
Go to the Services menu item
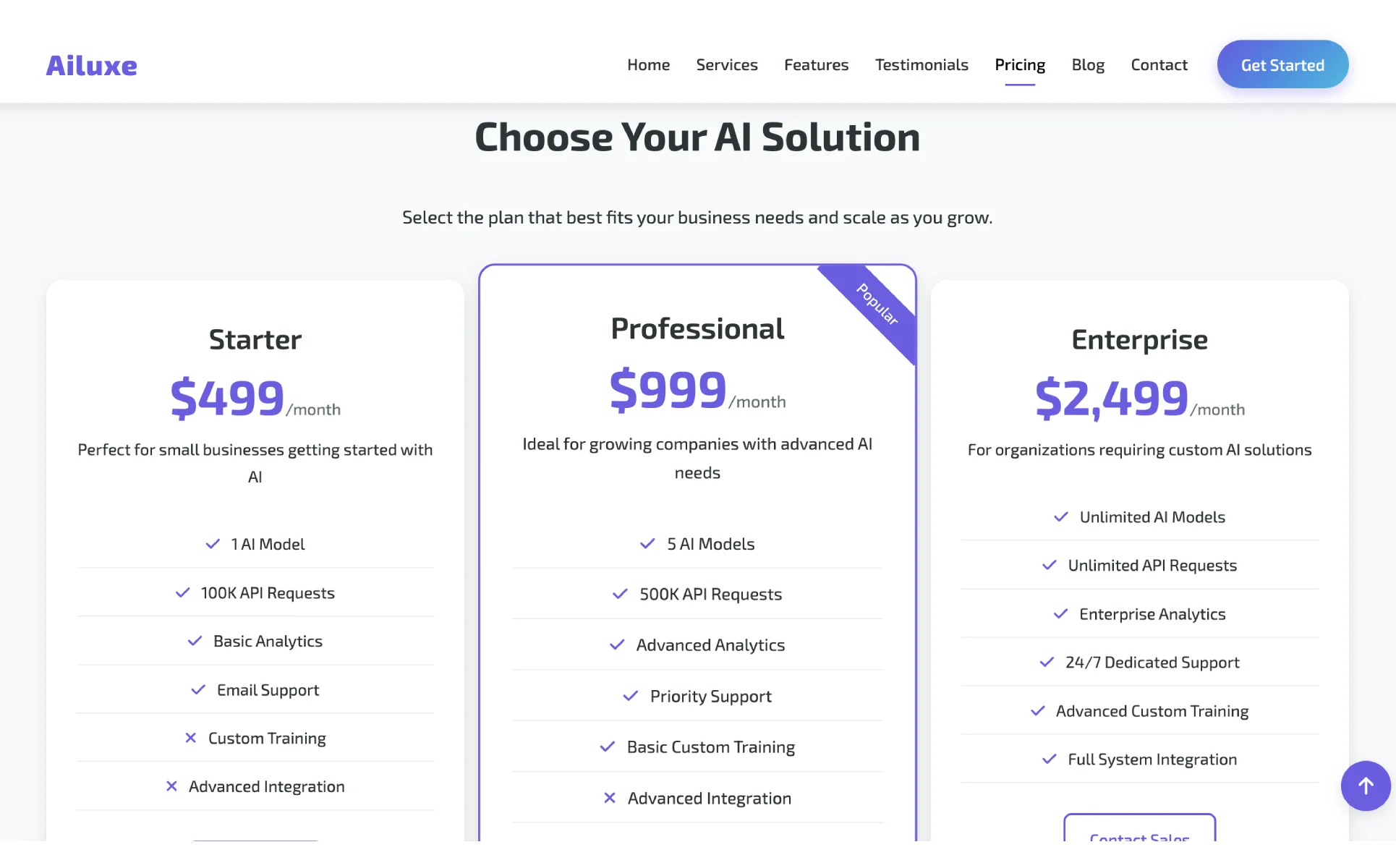click(x=727, y=65)
